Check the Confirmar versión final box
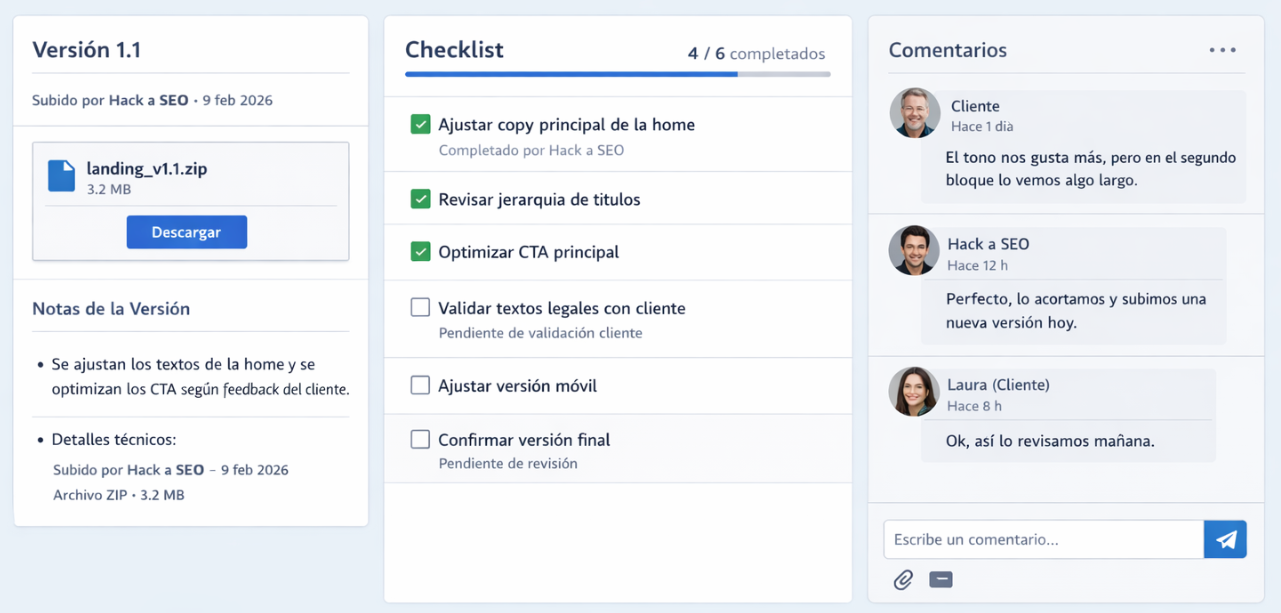 point(420,438)
